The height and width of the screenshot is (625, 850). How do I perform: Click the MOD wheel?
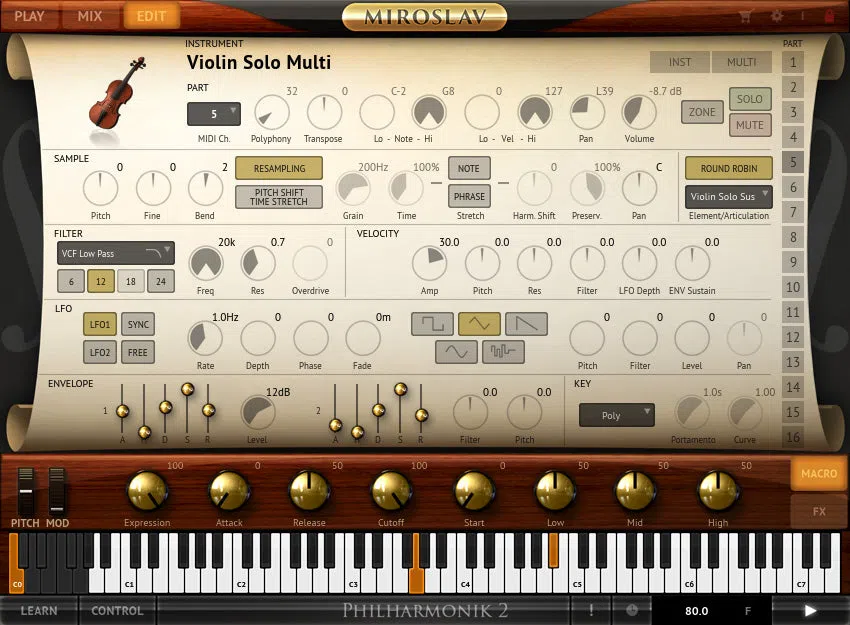(x=56, y=491)
